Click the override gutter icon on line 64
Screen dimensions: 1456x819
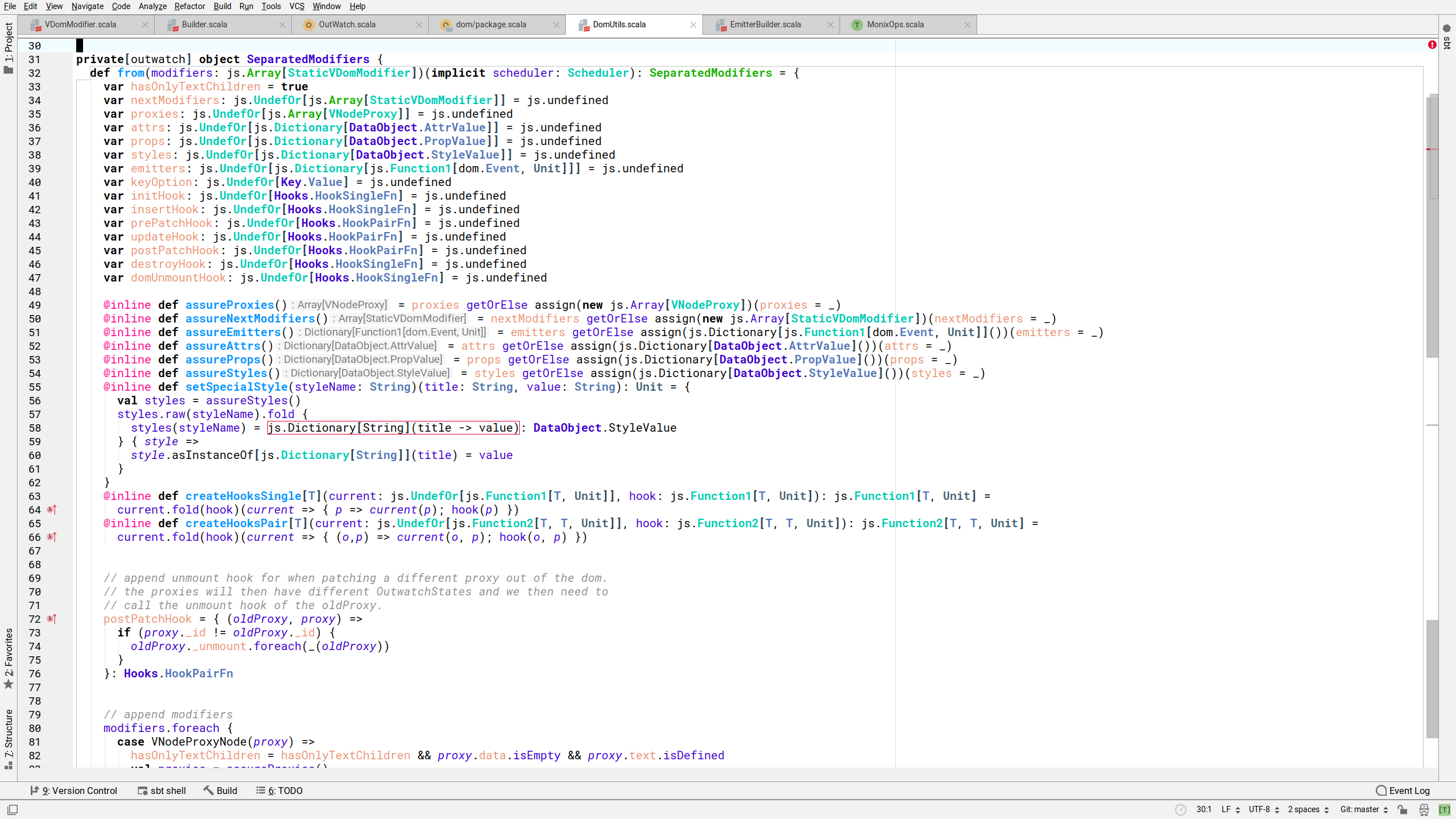[52, 510]
